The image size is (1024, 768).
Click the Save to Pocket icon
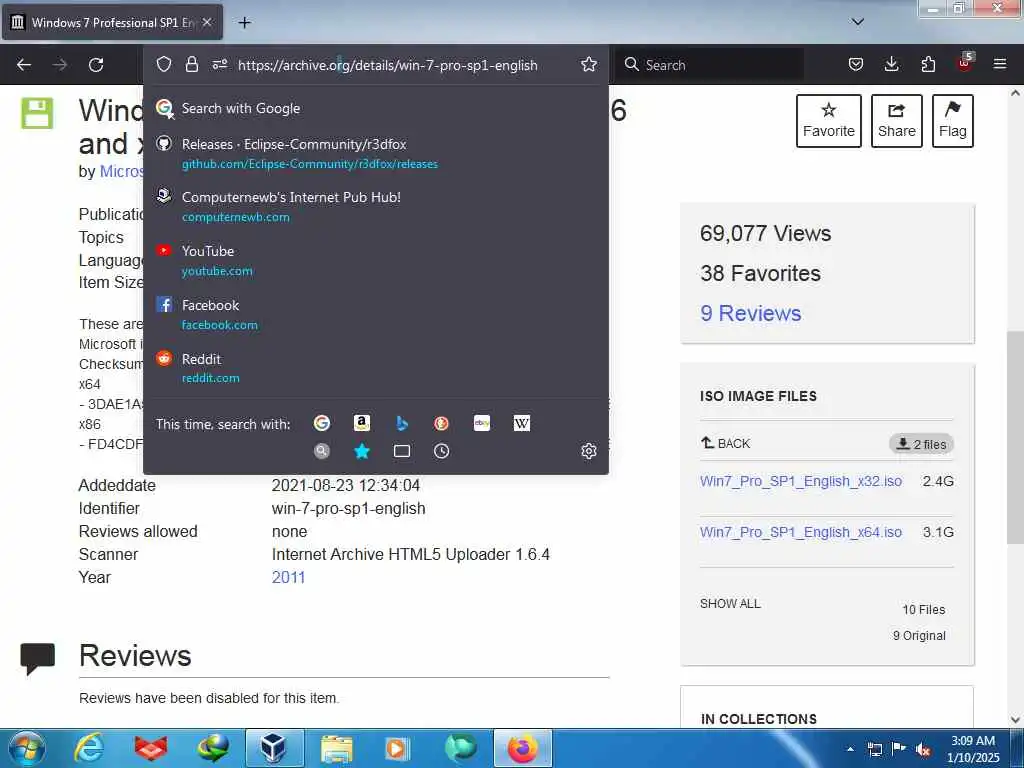click(x=856, y=64)
